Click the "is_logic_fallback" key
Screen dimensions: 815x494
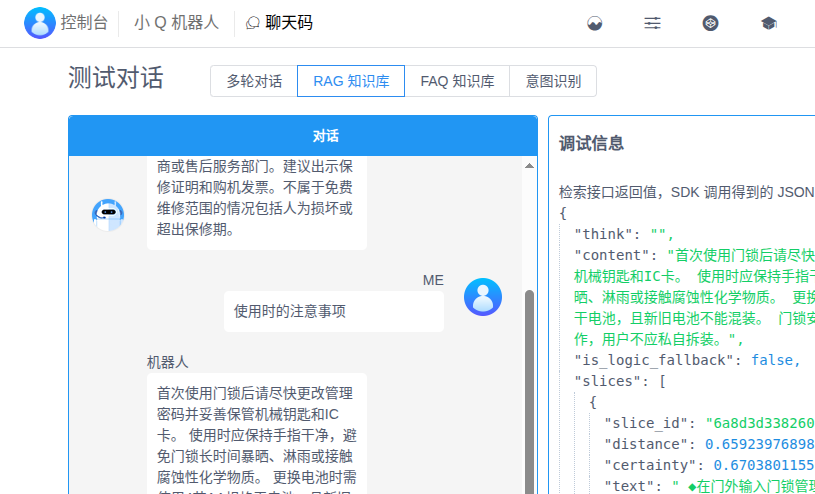[x=658, y=360]
